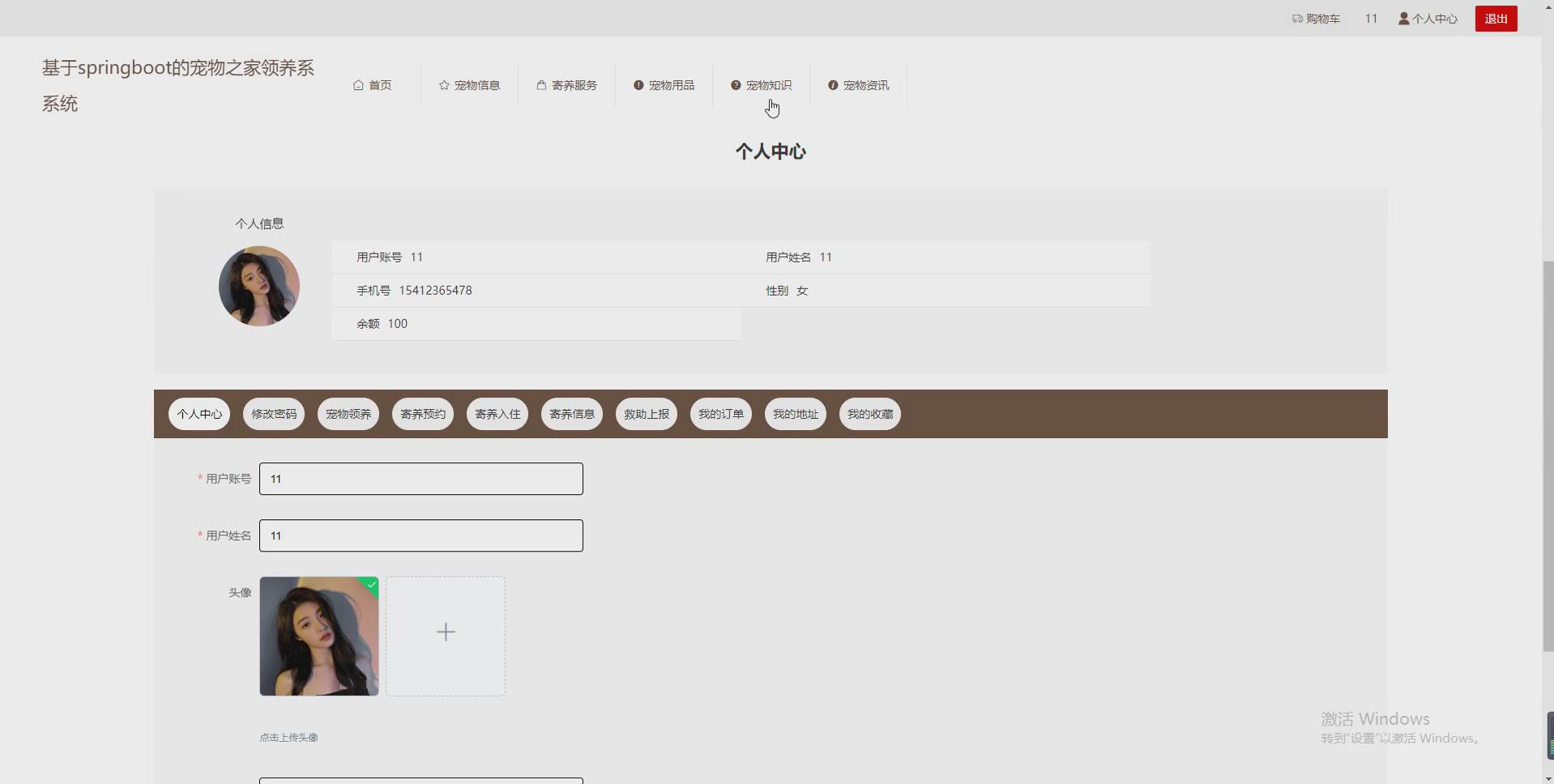Click the 点击上传头像 hint text

[x=288, y=737]
